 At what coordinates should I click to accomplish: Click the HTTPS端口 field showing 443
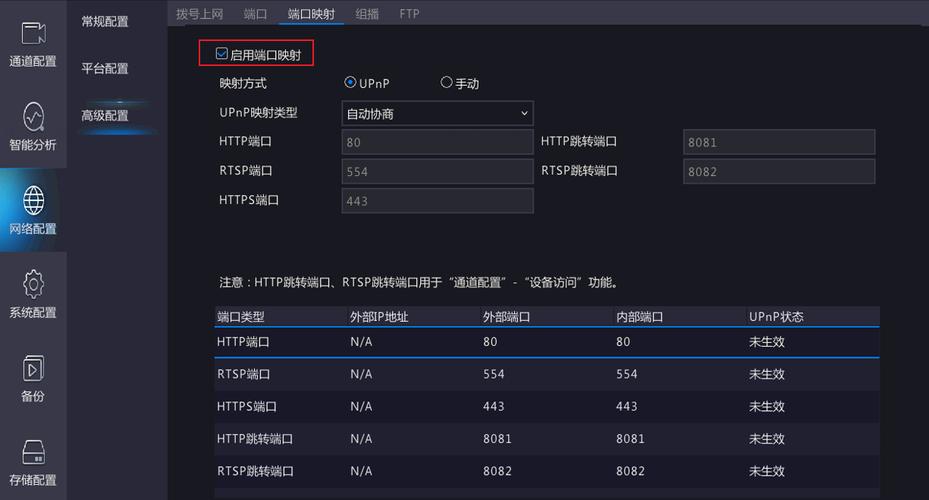437,201
